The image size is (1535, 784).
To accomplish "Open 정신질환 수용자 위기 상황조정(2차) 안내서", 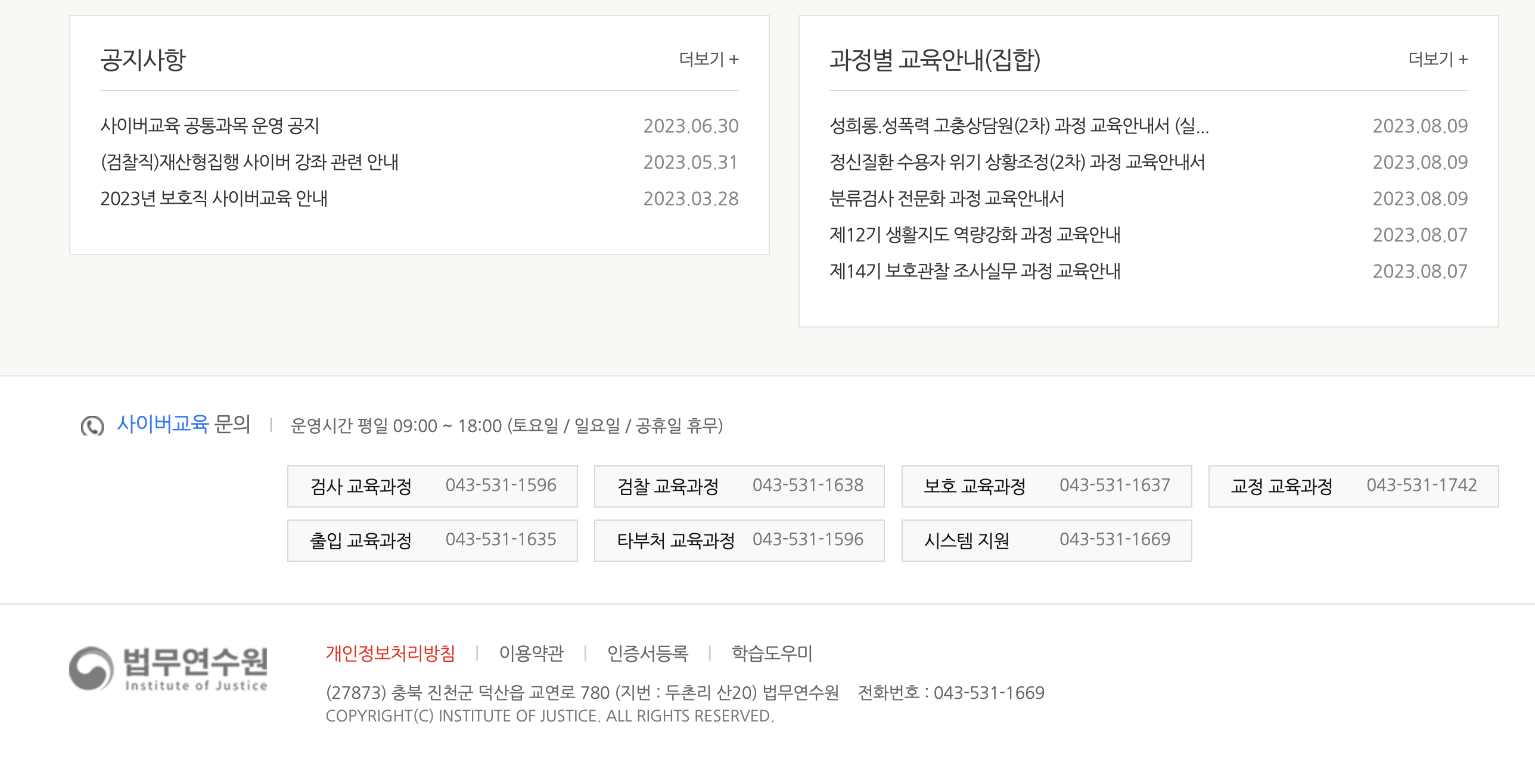I will point(1017,162).
